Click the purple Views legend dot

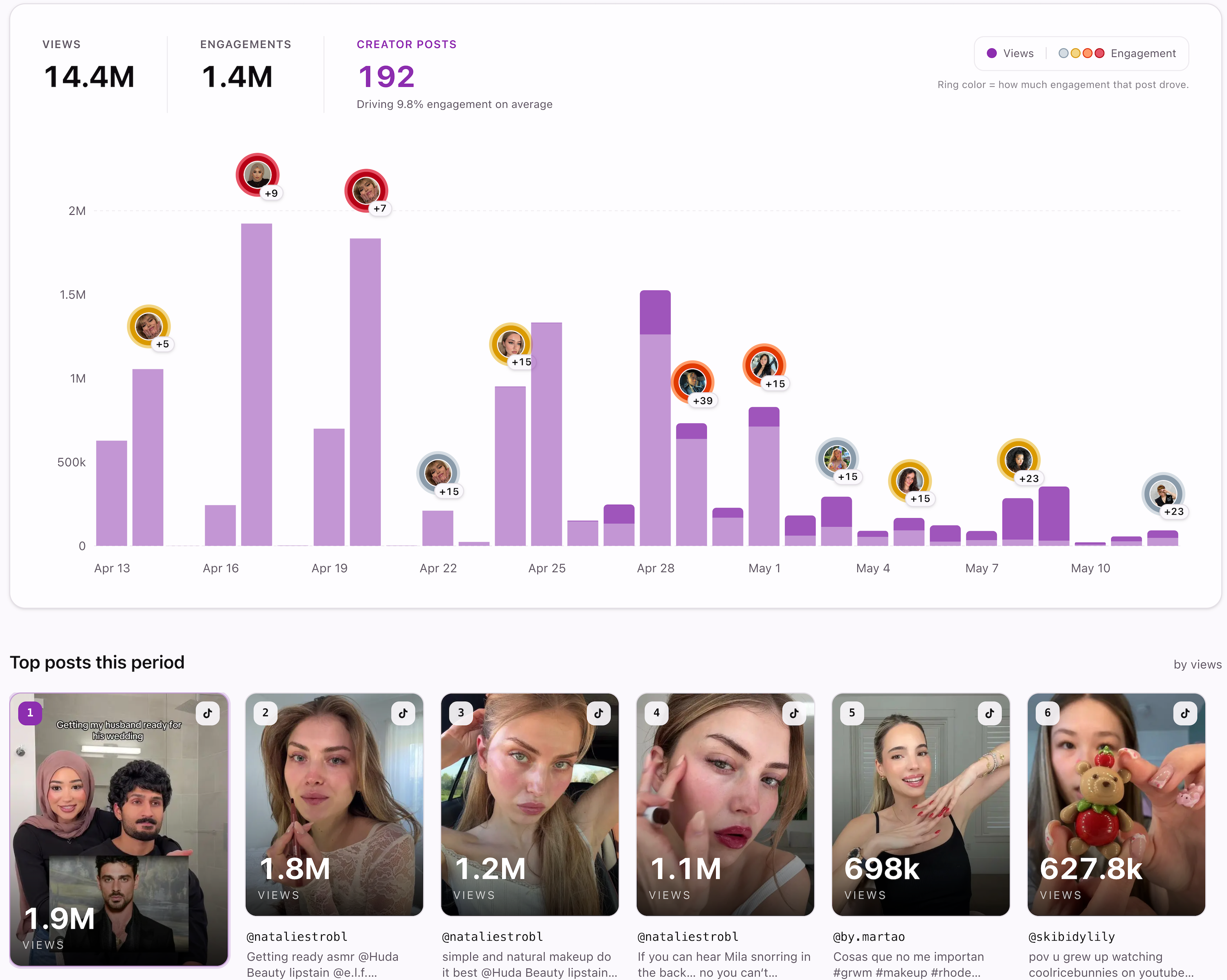tap(991, 53)
